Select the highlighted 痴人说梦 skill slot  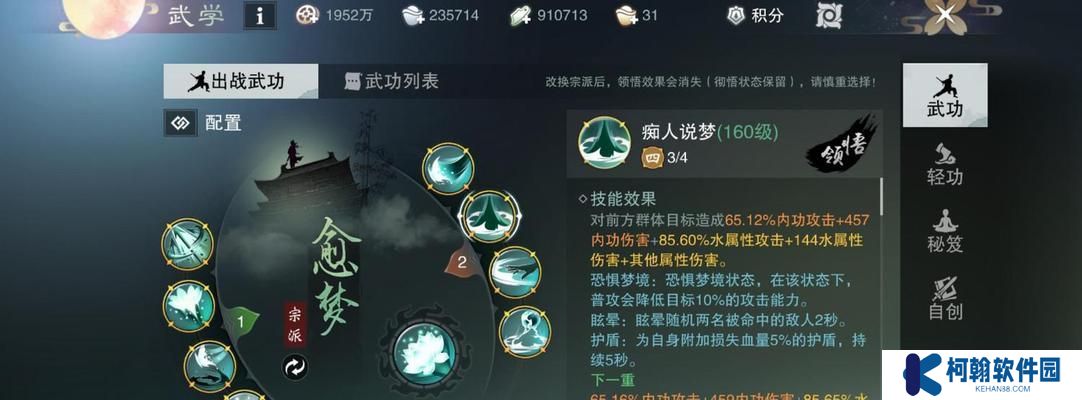(490, 217)
